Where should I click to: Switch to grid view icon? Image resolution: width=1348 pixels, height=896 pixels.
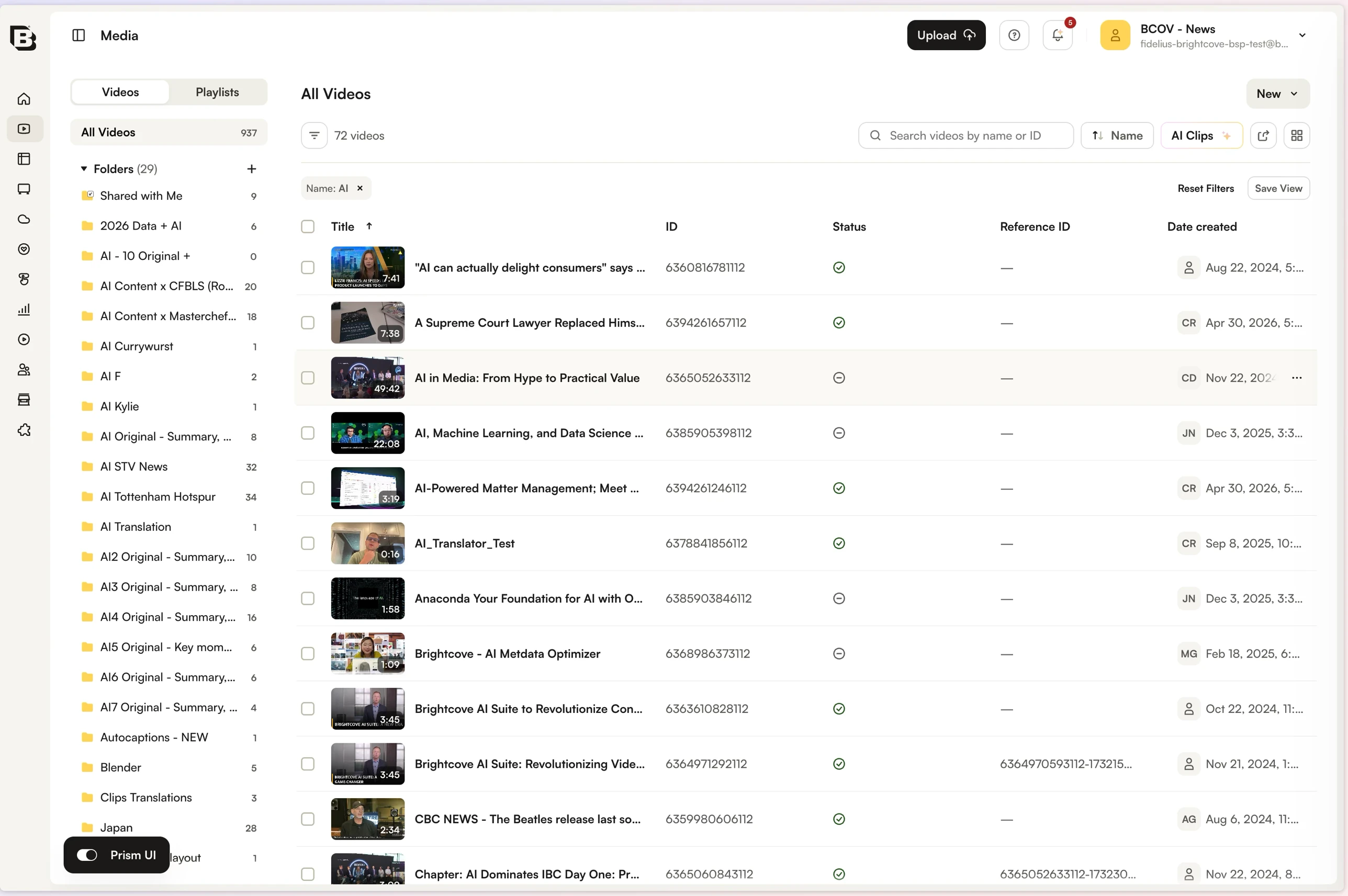point(1297,135)
